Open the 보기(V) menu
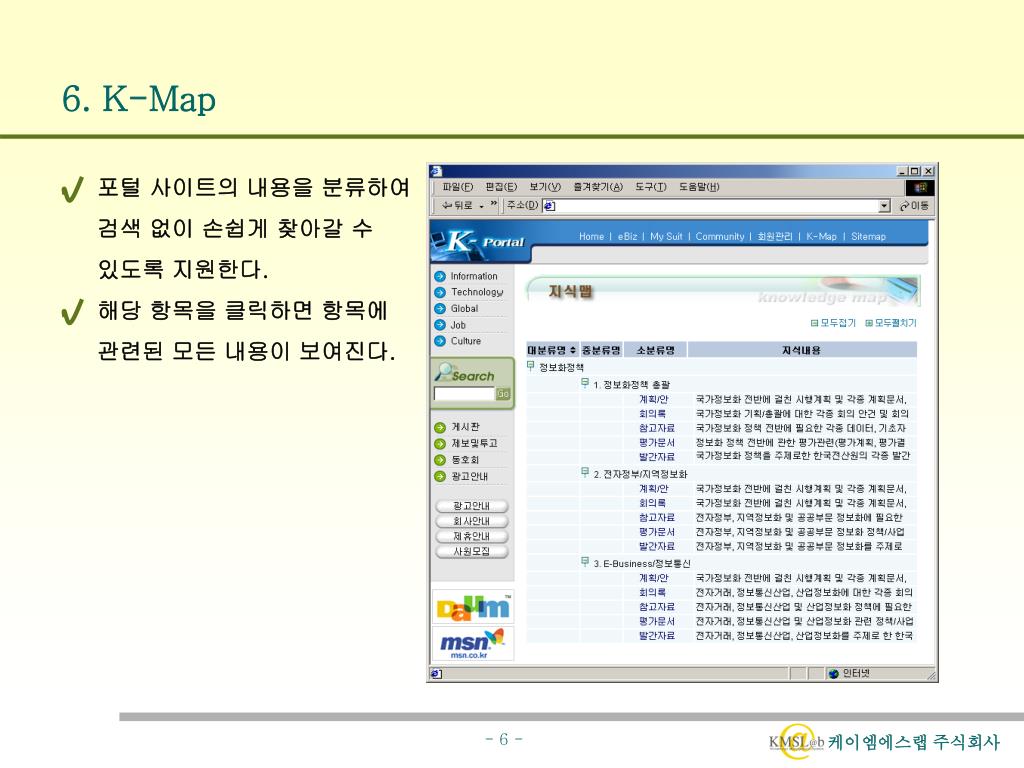Screen dimensions: 1024x768 point(545,187)
